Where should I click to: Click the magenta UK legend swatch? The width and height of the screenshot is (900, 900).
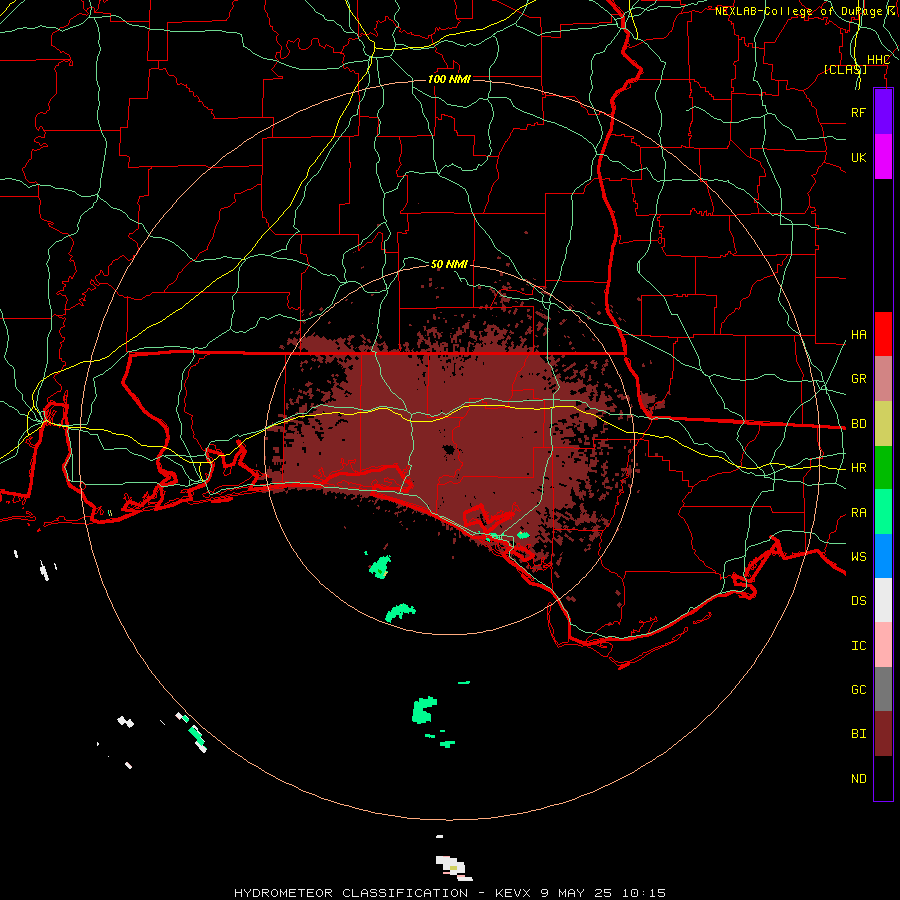[x=883, y=157]
